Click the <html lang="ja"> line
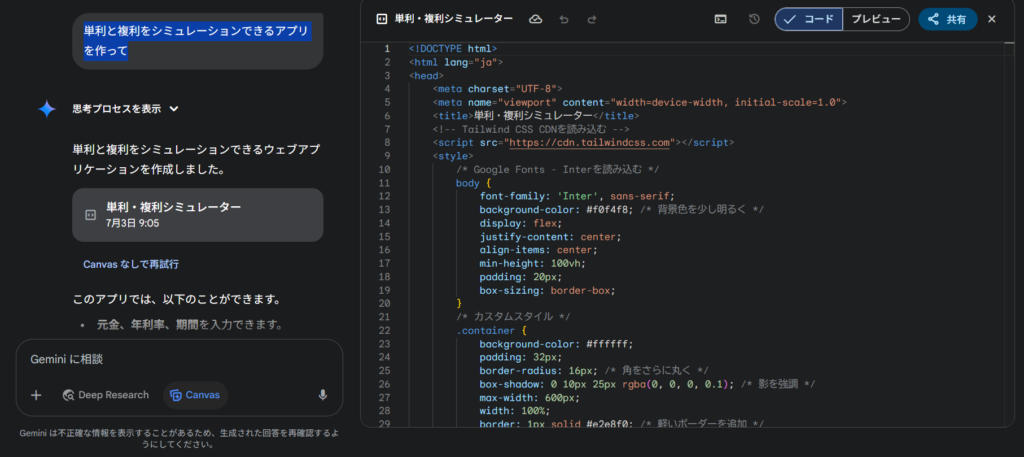 pyautogui.click(x=456, y=62)
